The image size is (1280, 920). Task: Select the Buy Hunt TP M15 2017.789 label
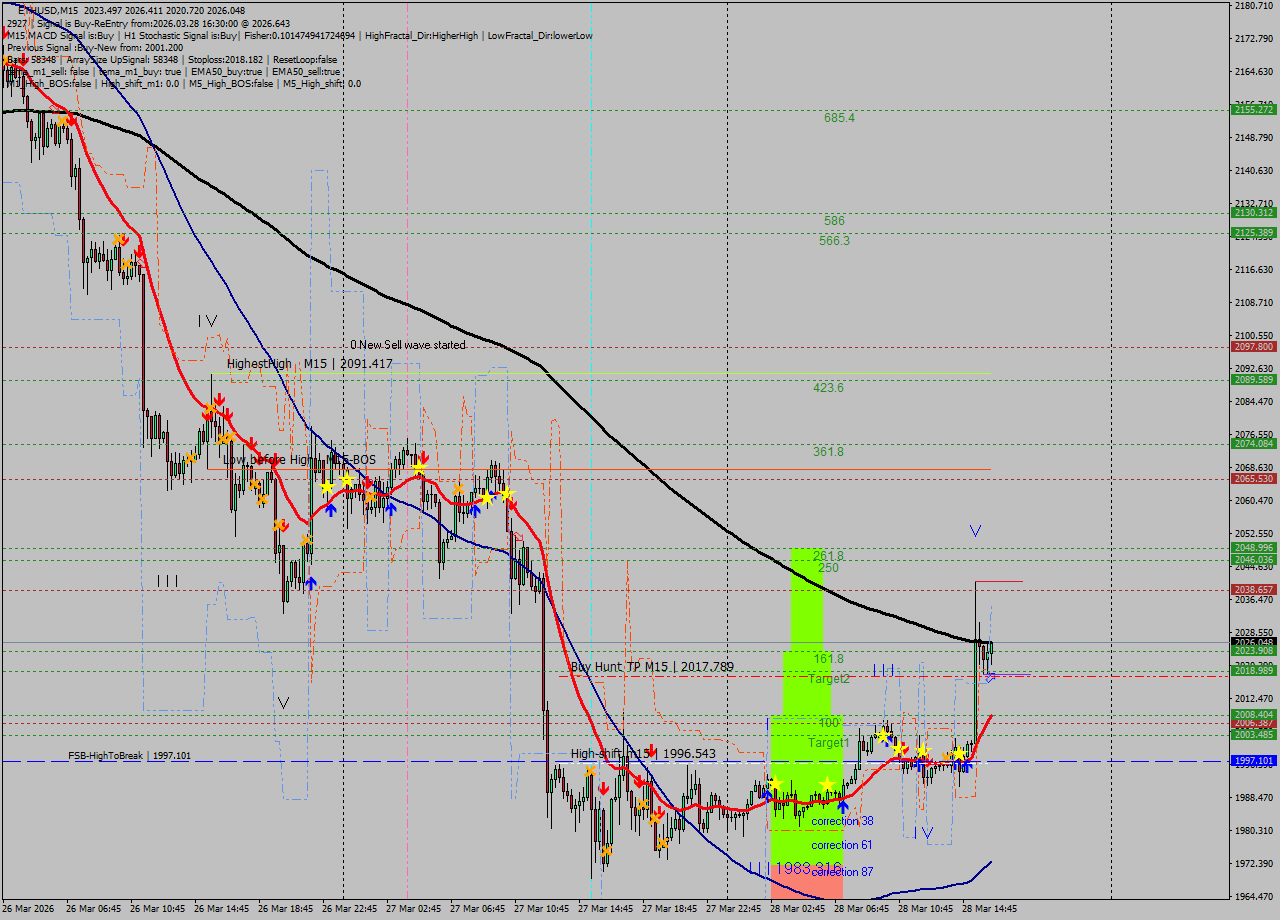point(652,667)
